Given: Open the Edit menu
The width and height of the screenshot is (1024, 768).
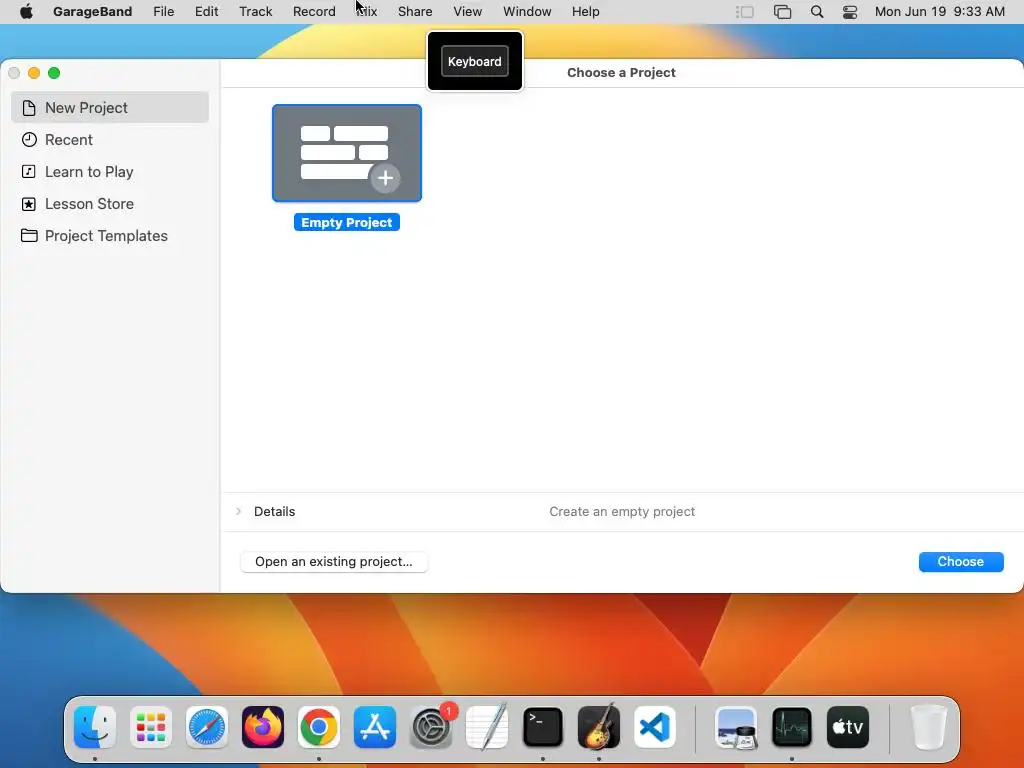Looking at the screenshot, I should pyautogui.click(x=206, y=12).
